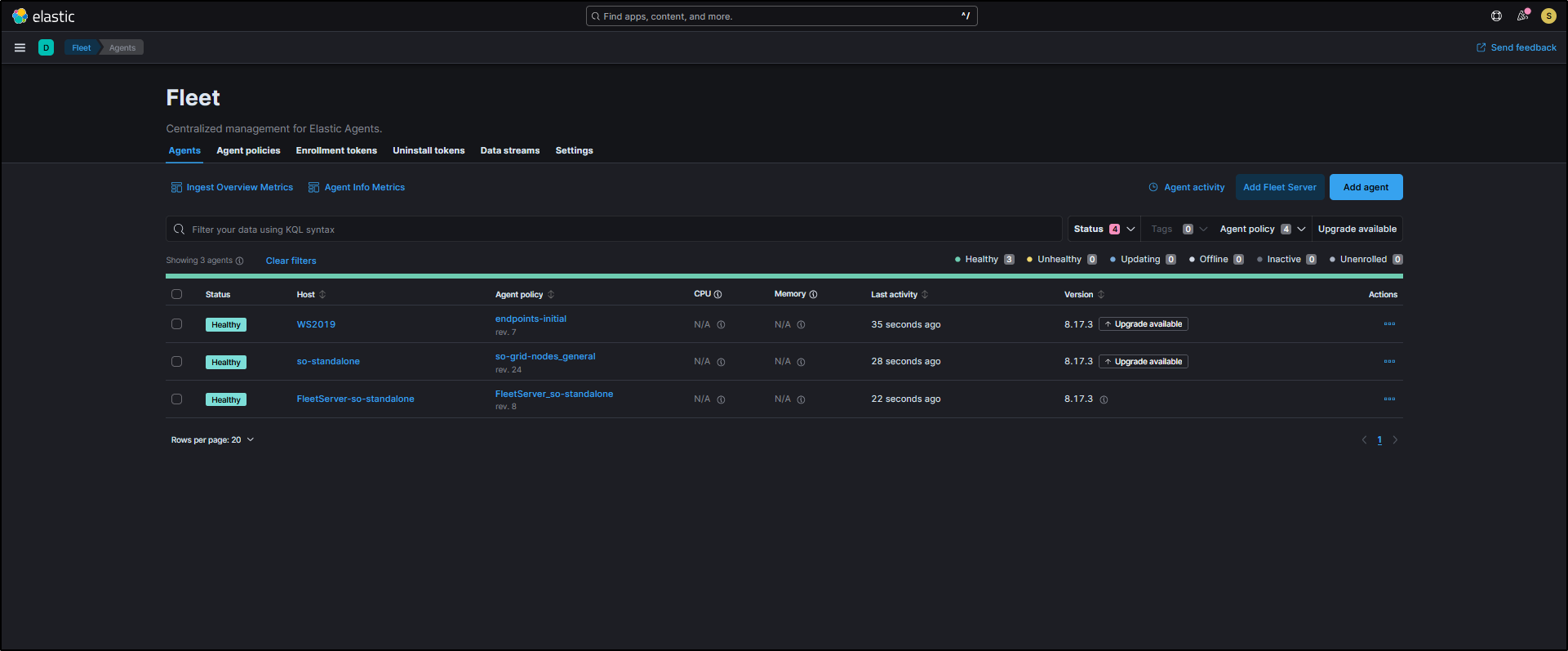Open actions menu for FleetServer-so-standalone agent
The image size is (1568, 651).
click(x=1389, y=399)
